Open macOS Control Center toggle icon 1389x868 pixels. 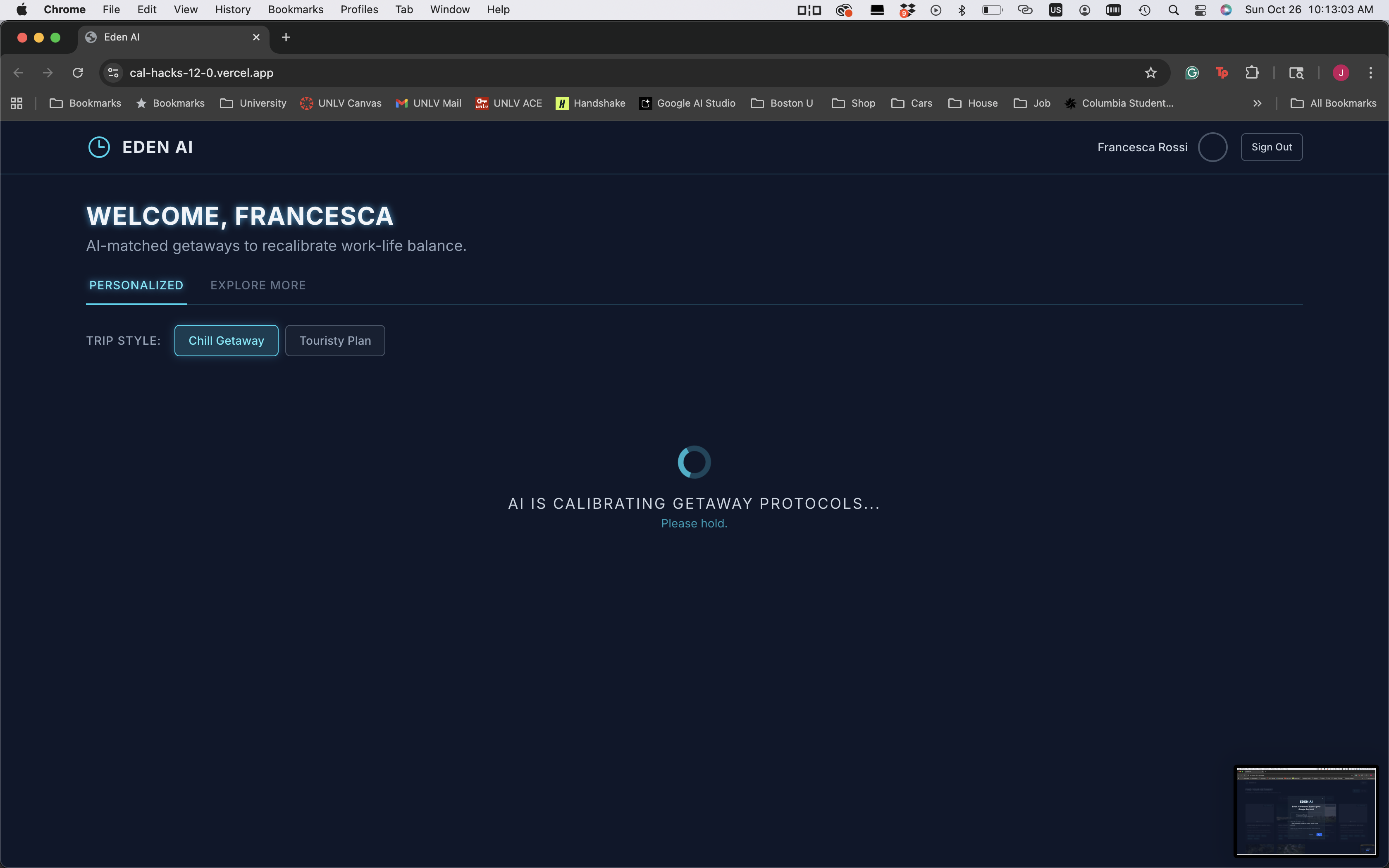pyautogui.click(x=1200, y=10)
